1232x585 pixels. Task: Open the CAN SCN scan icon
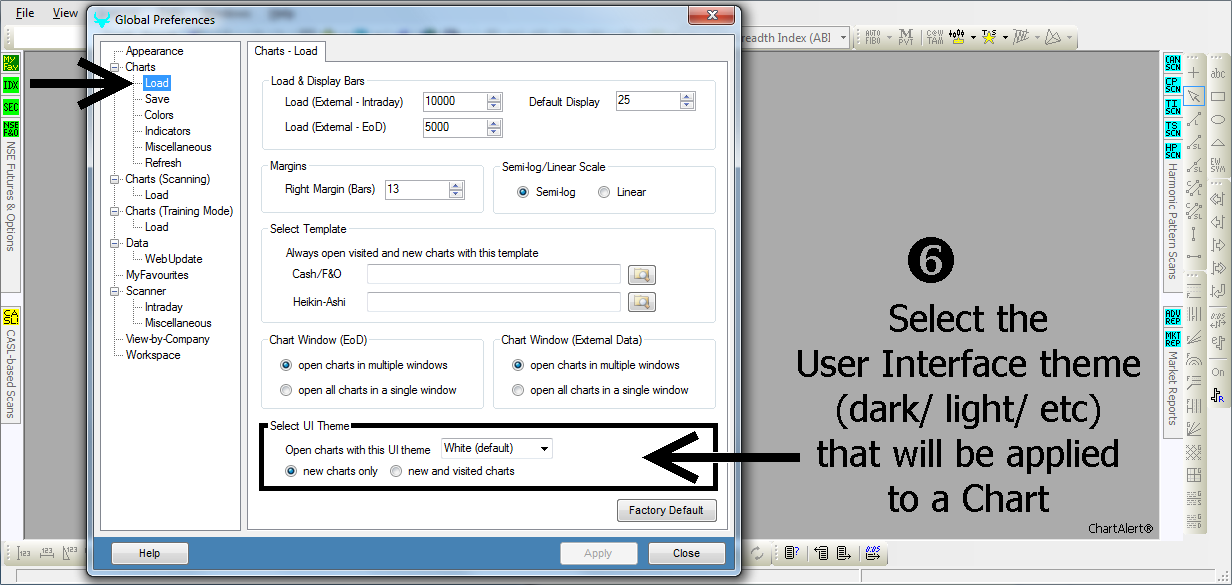coord(1173,64)
